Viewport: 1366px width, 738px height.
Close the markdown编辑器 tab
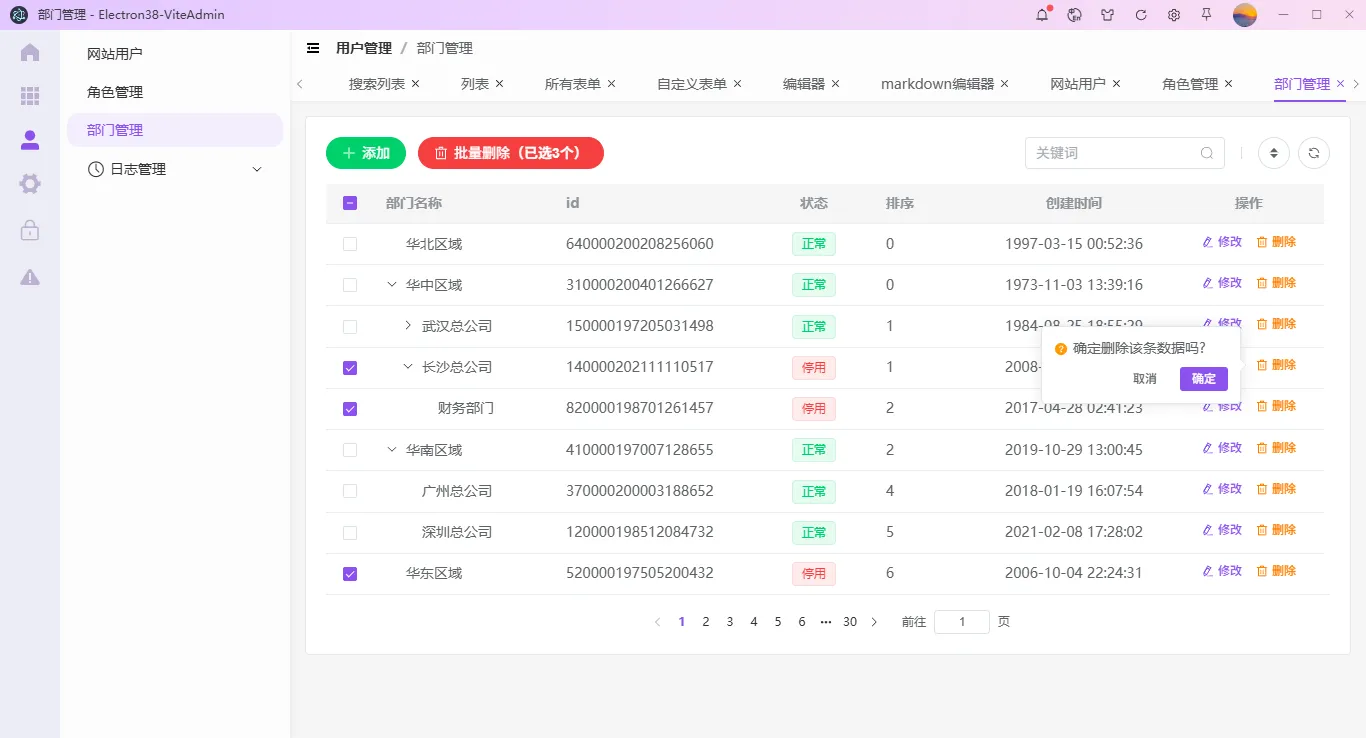tap(1005, 84)
